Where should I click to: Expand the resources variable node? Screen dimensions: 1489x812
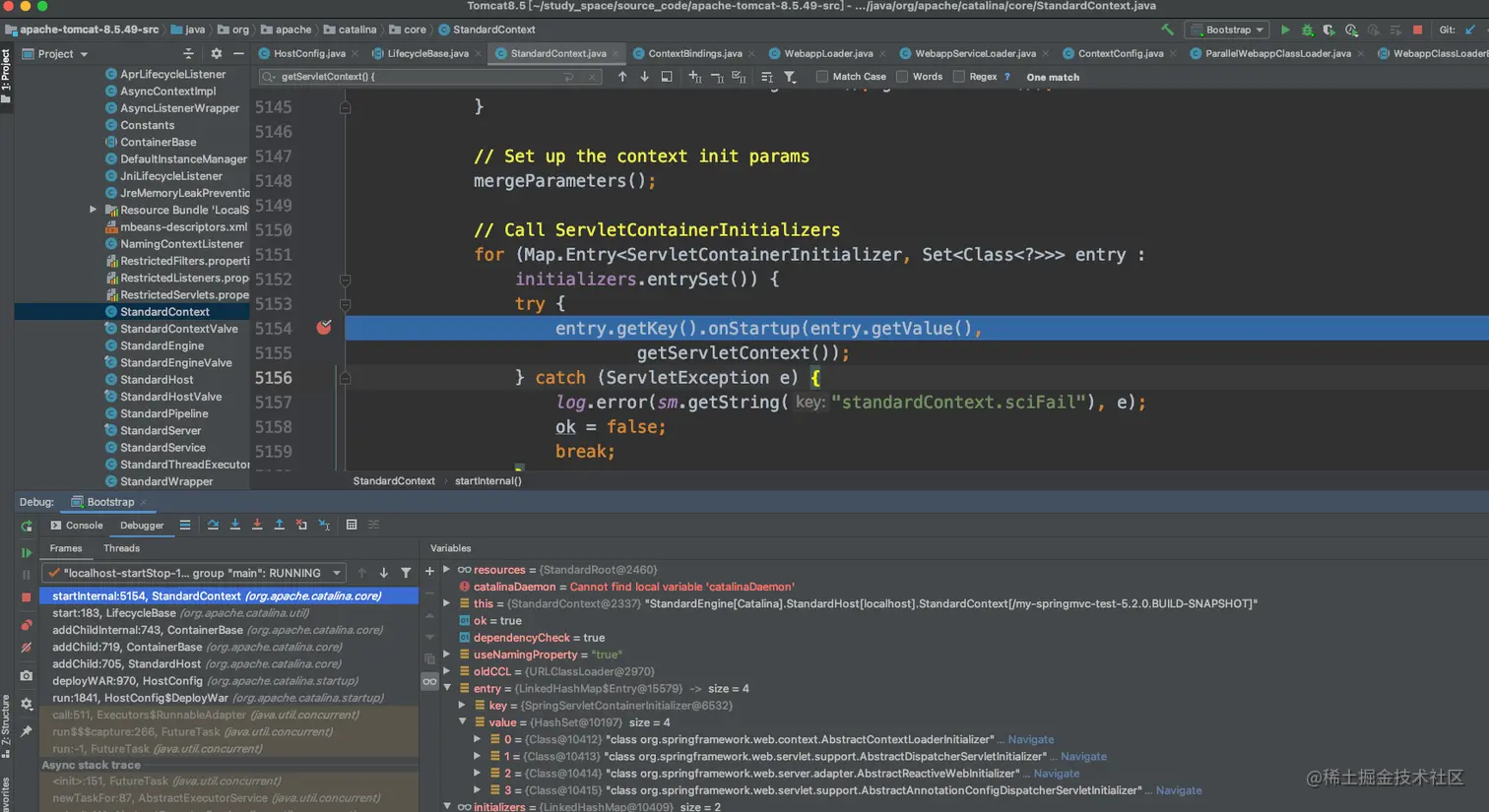(x=446, y=570)
